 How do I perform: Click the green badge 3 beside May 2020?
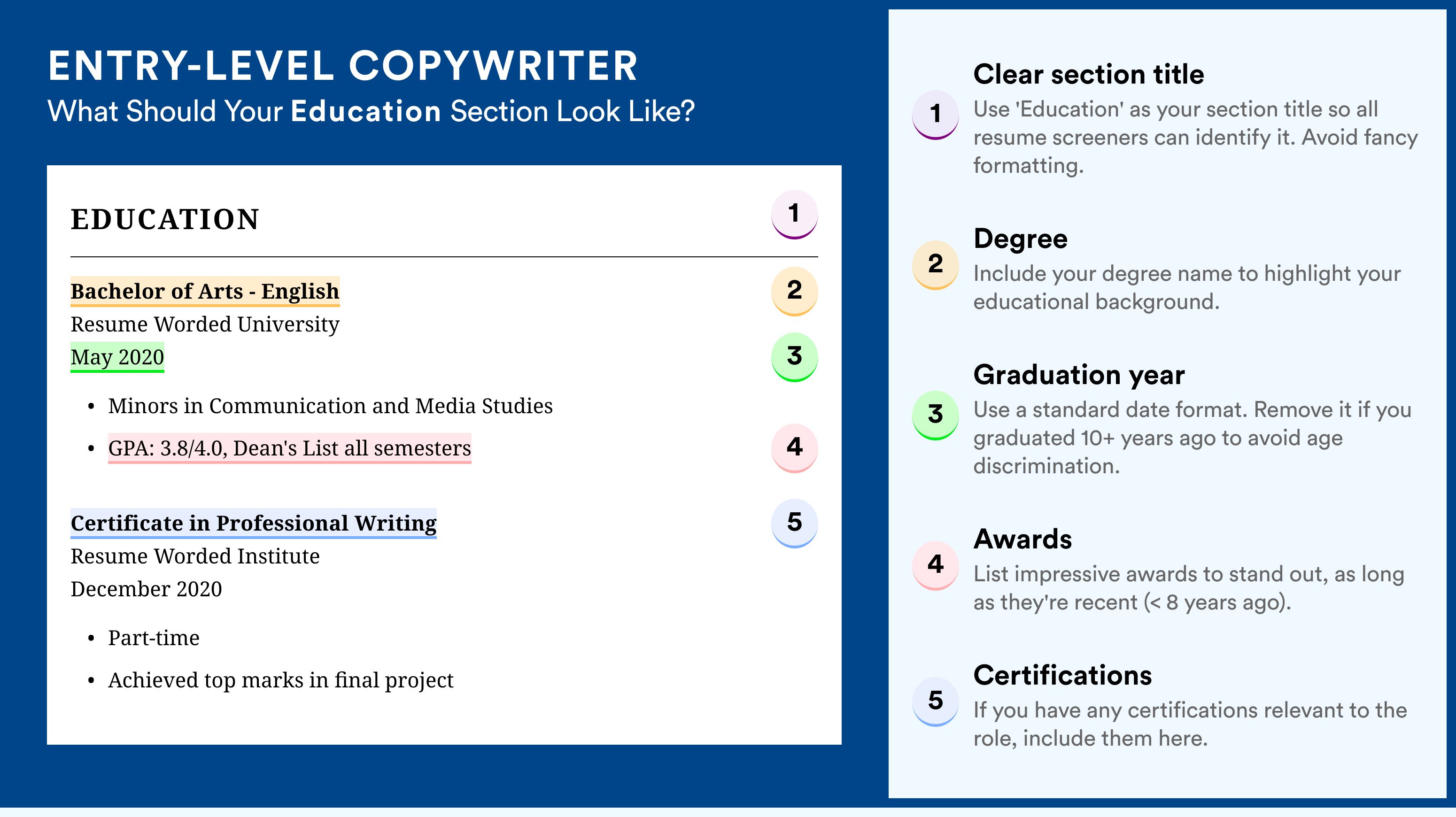794,357
